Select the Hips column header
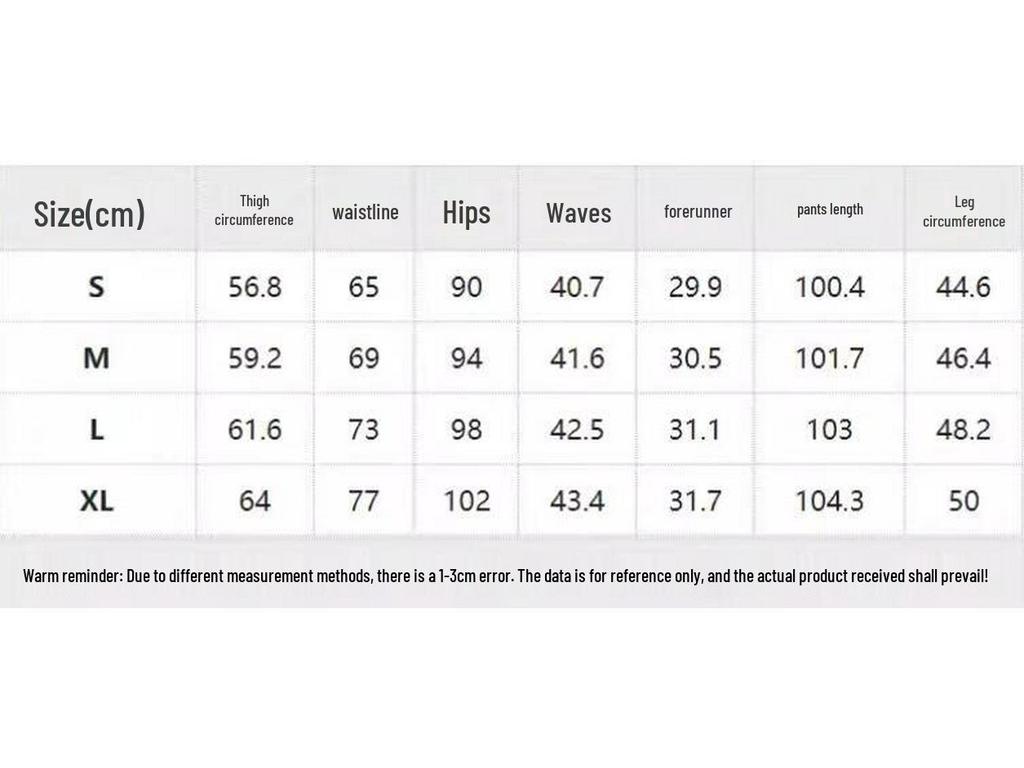This screenshot has height=768, width=1024. (466, 213)
